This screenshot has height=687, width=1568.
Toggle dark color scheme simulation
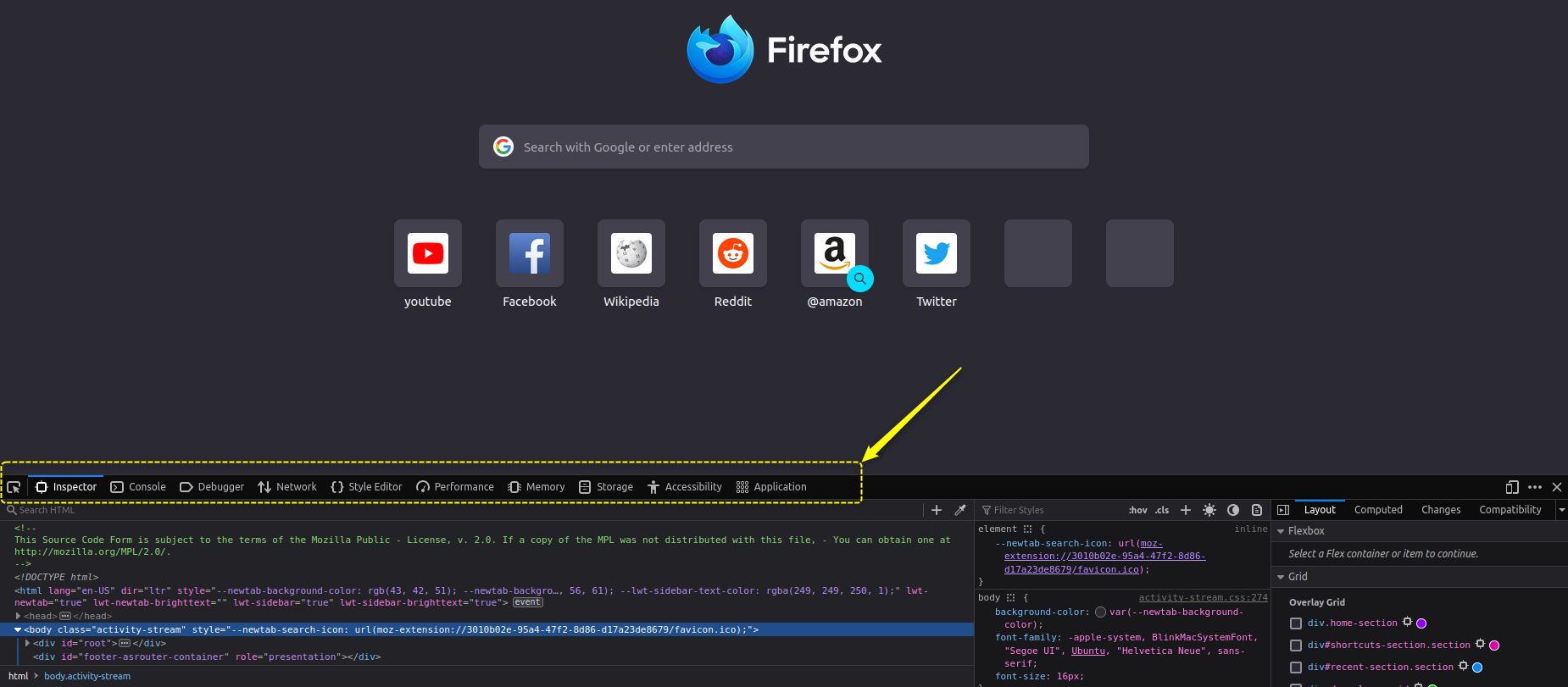pos(1233,510)
